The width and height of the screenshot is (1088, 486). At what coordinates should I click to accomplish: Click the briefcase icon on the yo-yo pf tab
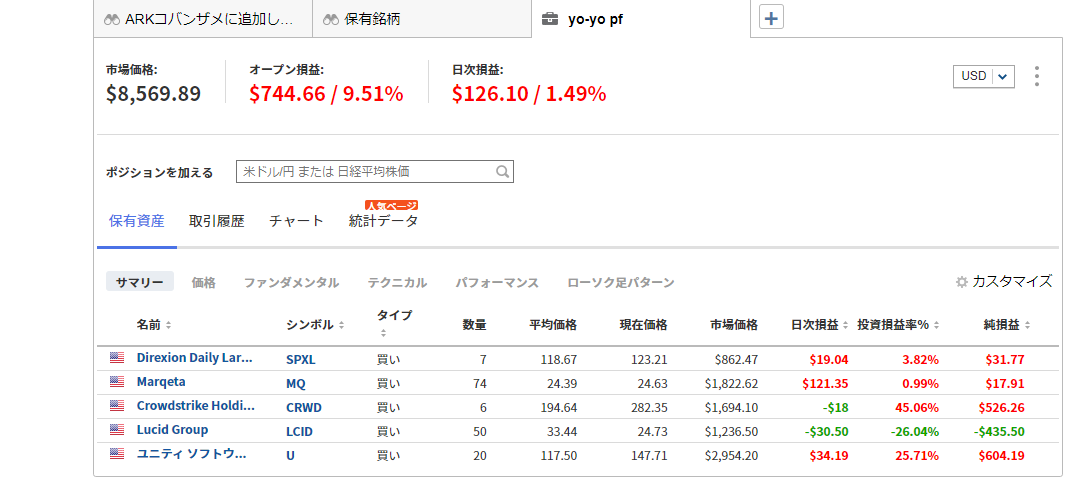click(549, 19)
